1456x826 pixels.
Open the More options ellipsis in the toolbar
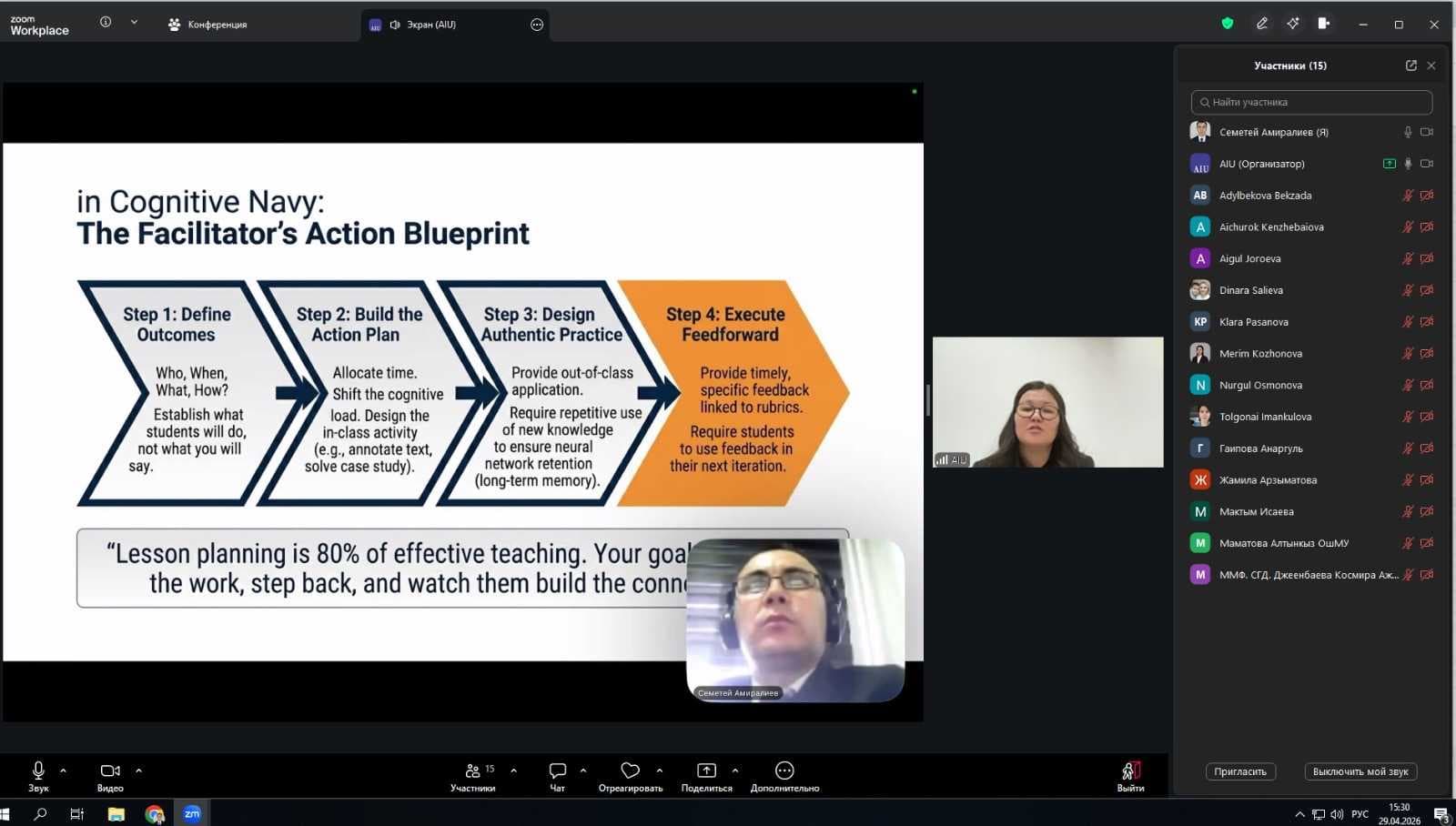[x=784, y=771]
